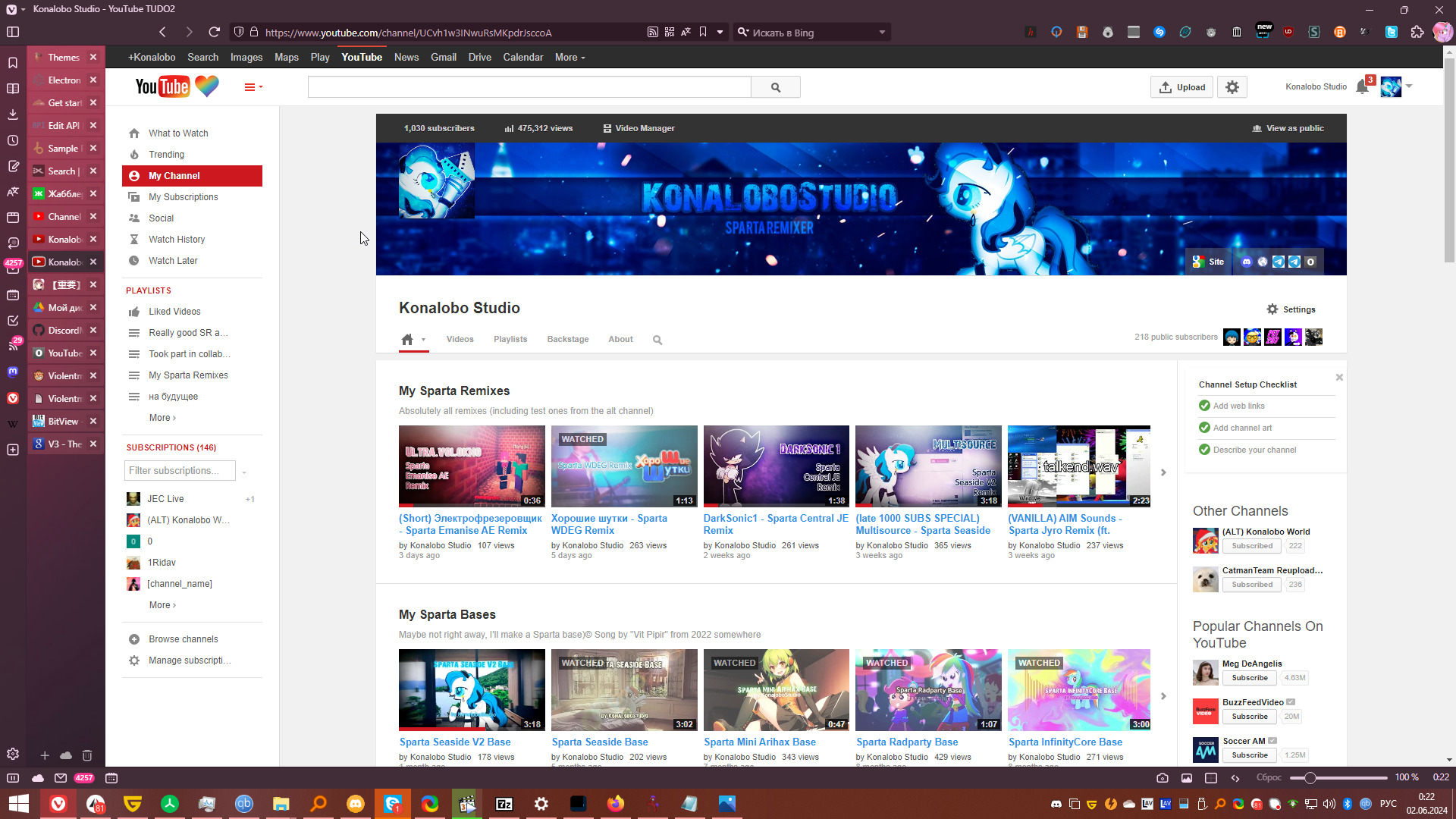Click the Upload button

pyautogui.click(x=1182, y=87)
